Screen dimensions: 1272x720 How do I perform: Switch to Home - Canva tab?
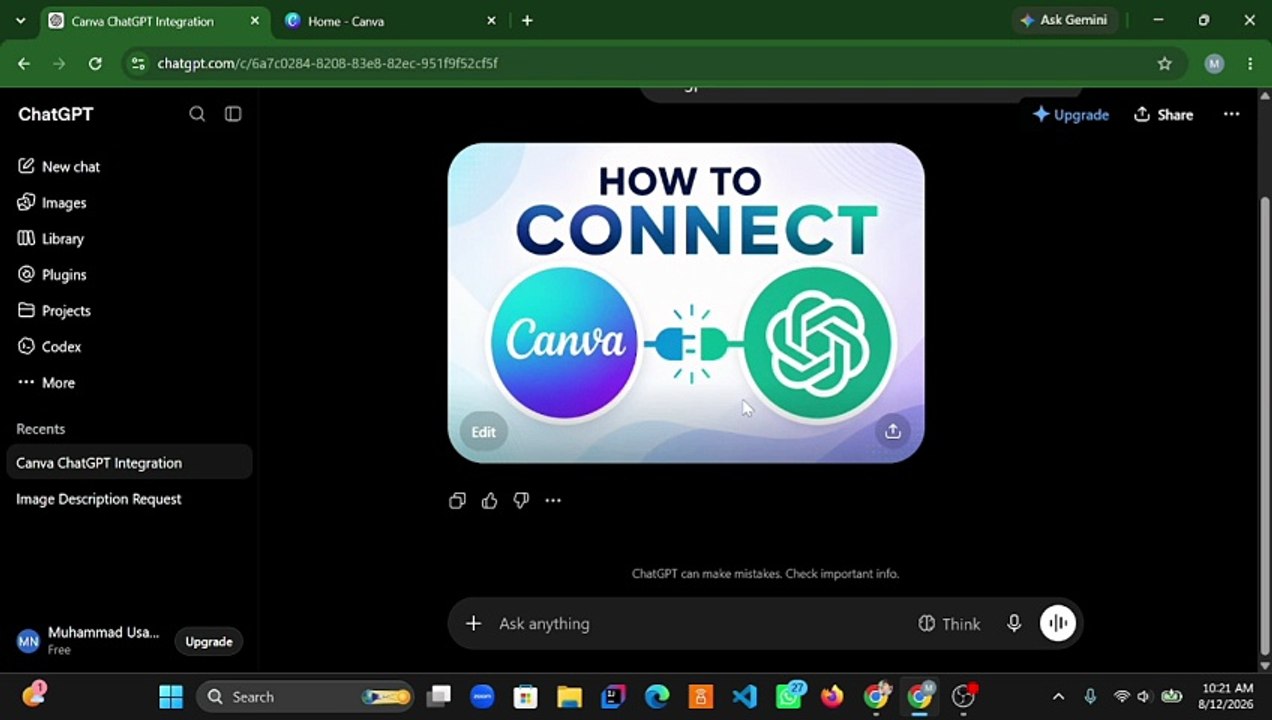(391, 21)
